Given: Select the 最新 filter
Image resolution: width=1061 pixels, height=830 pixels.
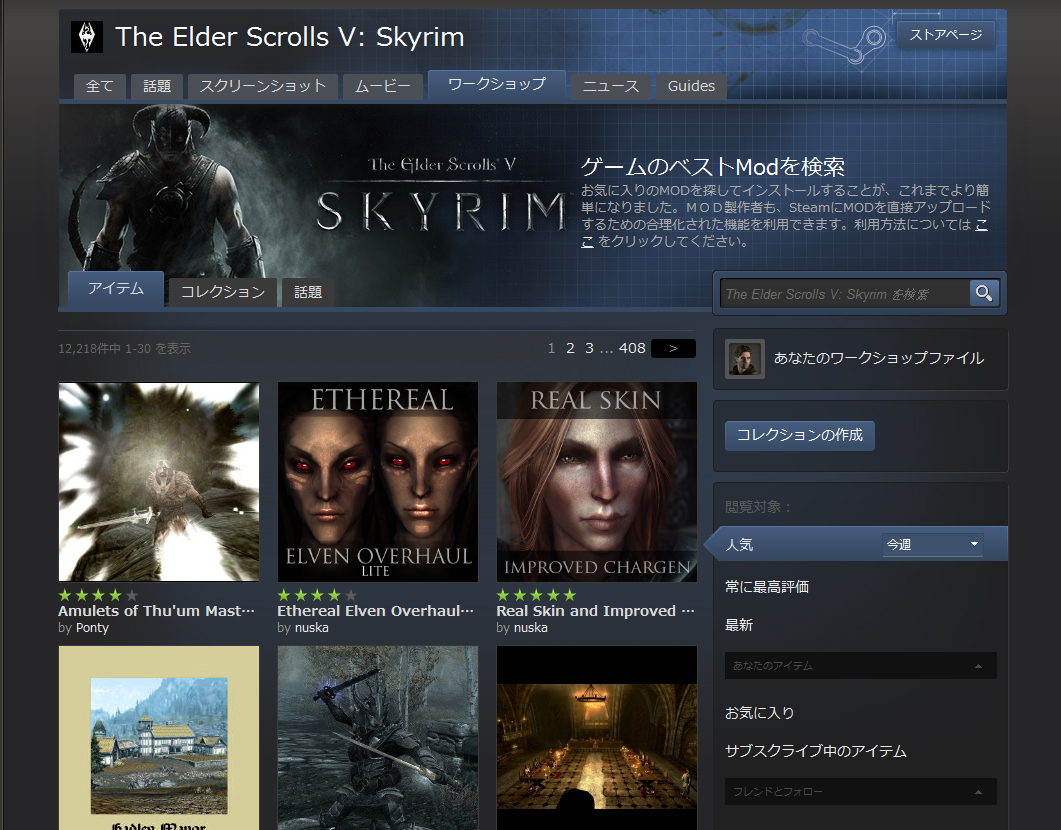Looking at the screenshot, I should (739, 625).
